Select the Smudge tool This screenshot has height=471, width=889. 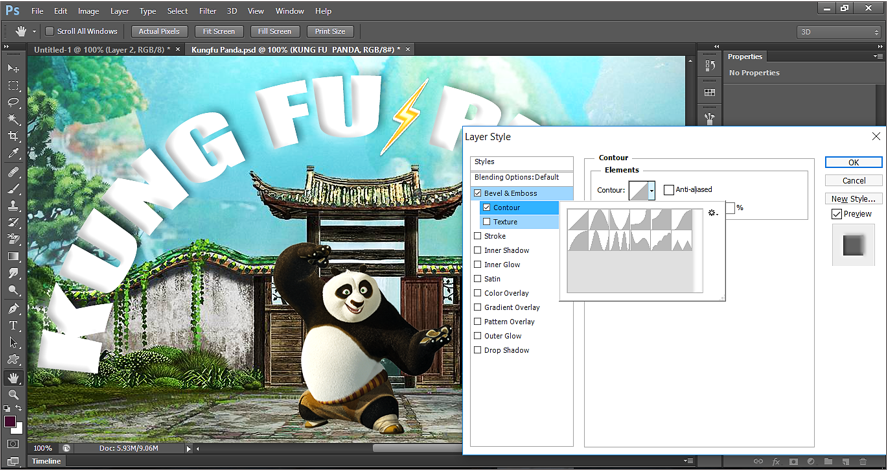tap(13, 274)
